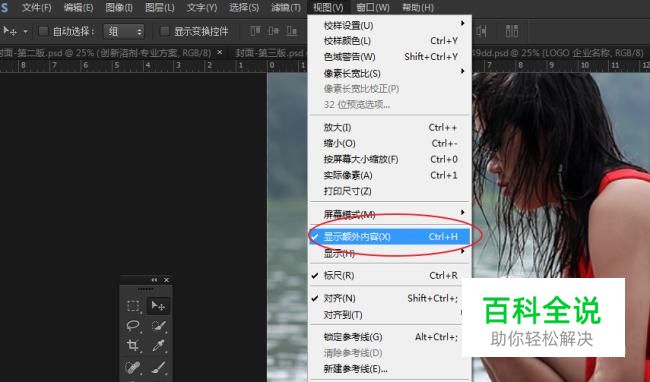
Task: Expand the 屏幕模式(M) submenu
Action: pyautogui.click(x=390, y=214)
